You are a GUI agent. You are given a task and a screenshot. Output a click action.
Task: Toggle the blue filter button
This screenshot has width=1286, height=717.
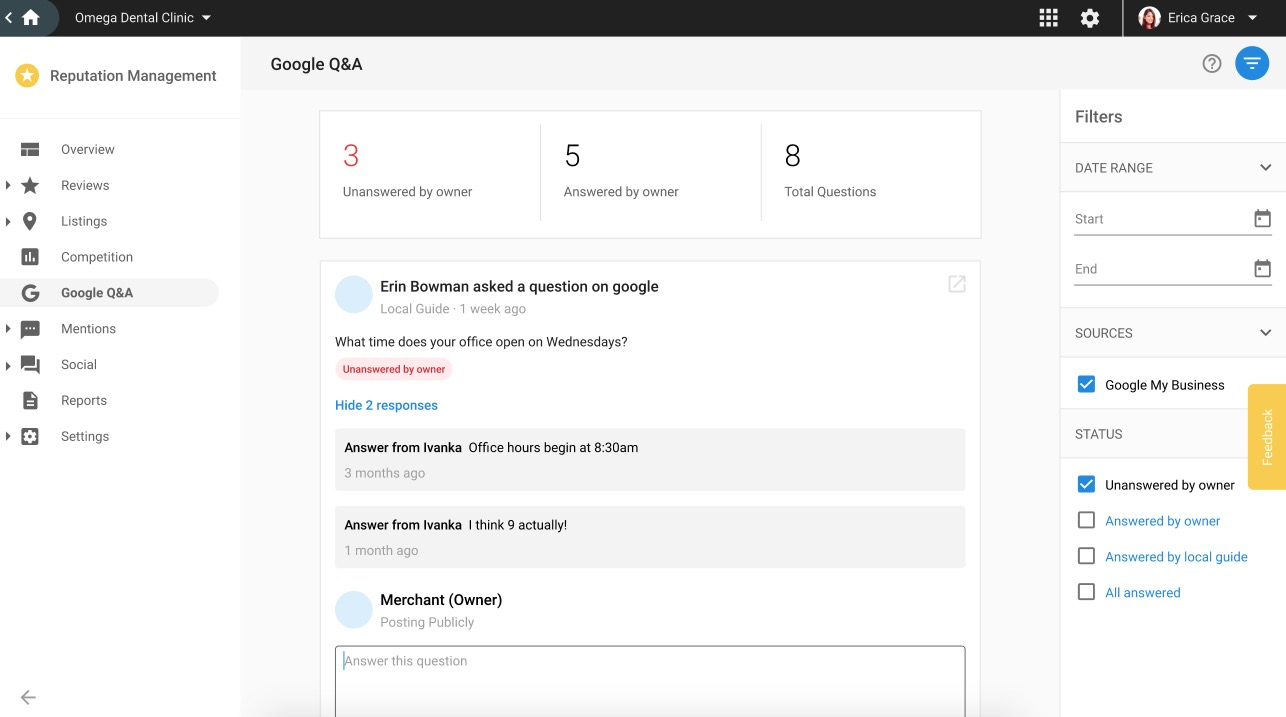pos(1252,64)
